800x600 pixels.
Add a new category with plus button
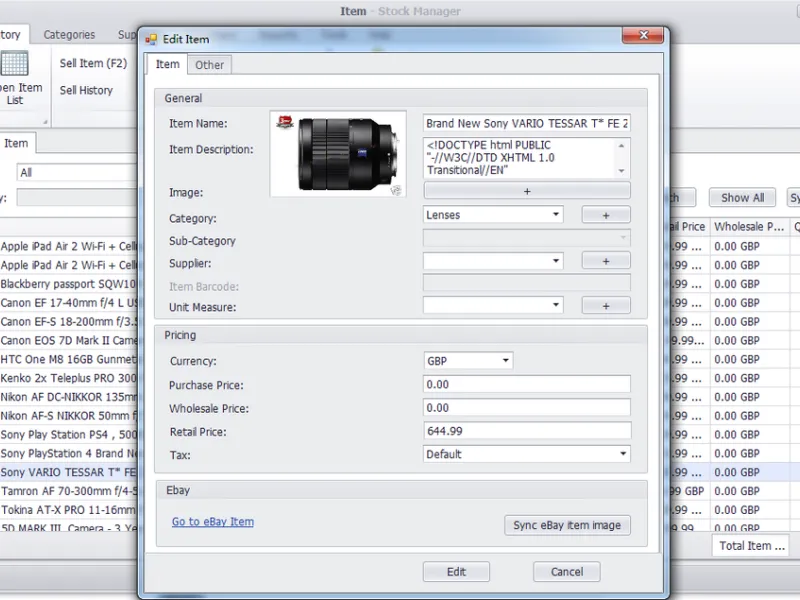pyautogui.click(x=606, y=215)
